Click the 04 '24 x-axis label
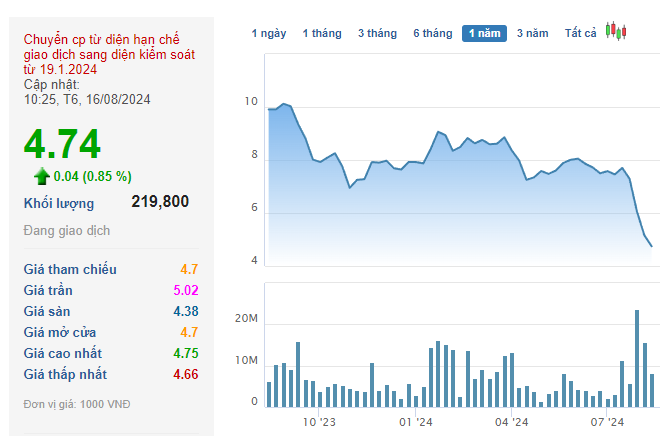672x436 pixels. pos(511,422)
